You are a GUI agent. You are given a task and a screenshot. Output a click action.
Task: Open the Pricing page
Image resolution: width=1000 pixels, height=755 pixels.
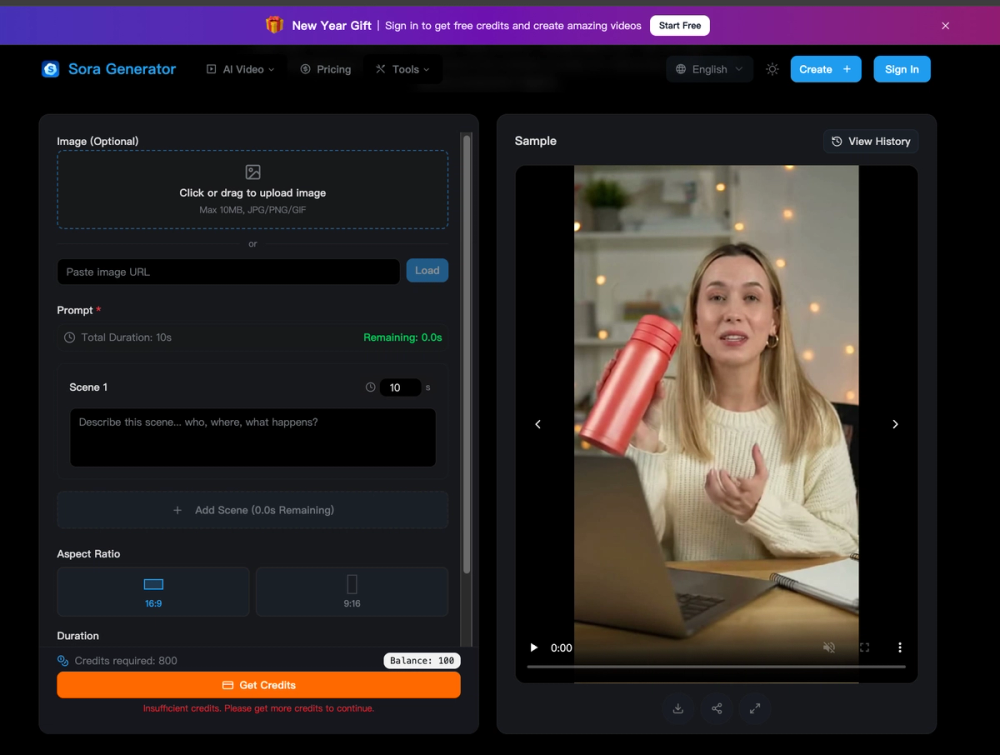click(x=325, y=69)
